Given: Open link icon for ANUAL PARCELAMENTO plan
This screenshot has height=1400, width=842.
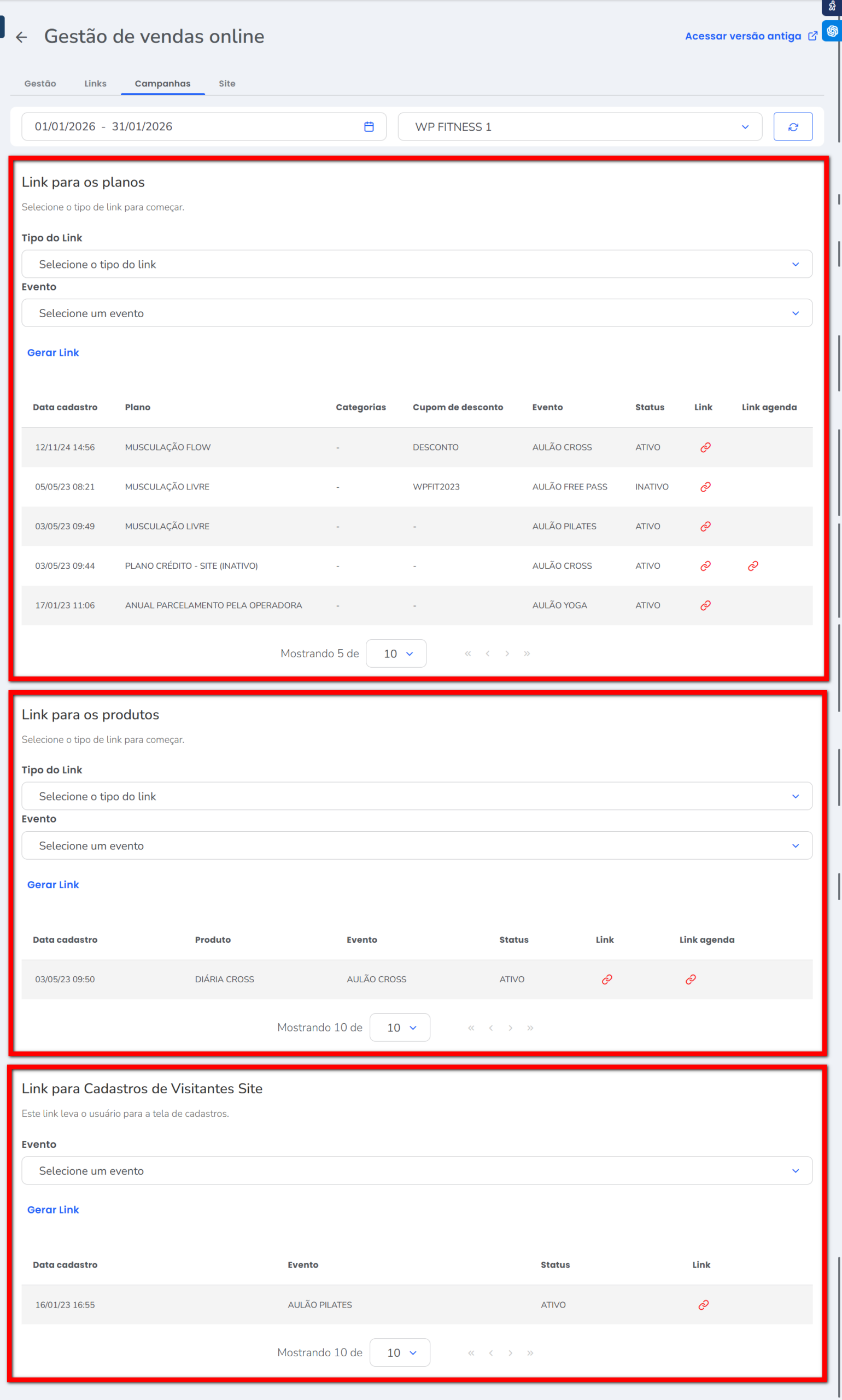Looking at the screenshot, I should pyautogui.click(x=705, y=605).
